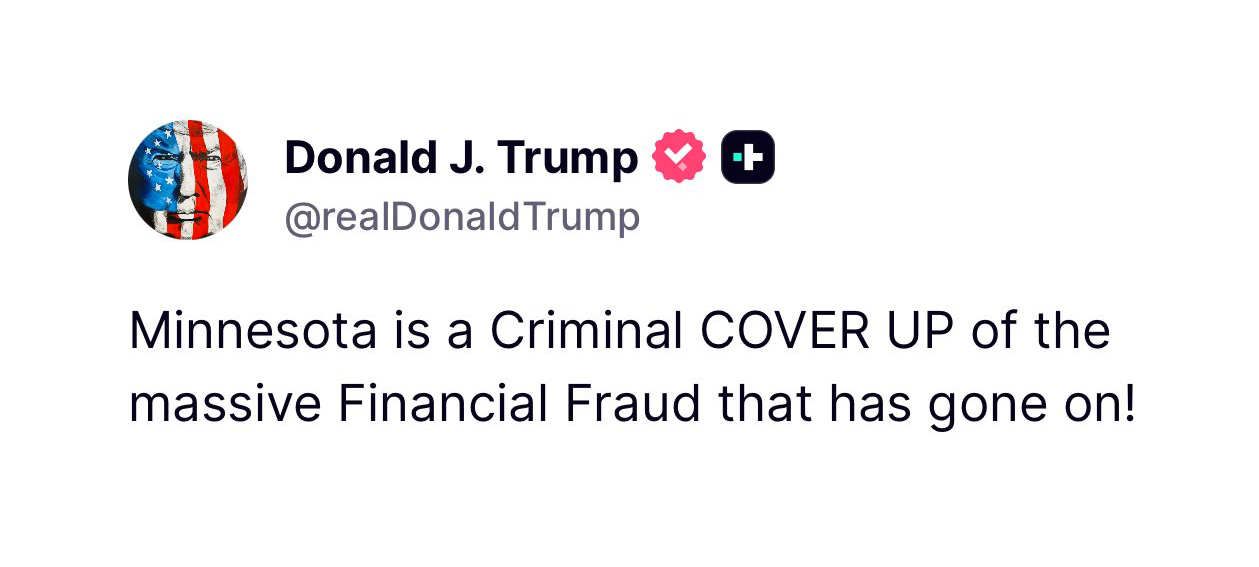Click the flag-painted profile avatar
The image size is (1259, 567).
(189, 180)
